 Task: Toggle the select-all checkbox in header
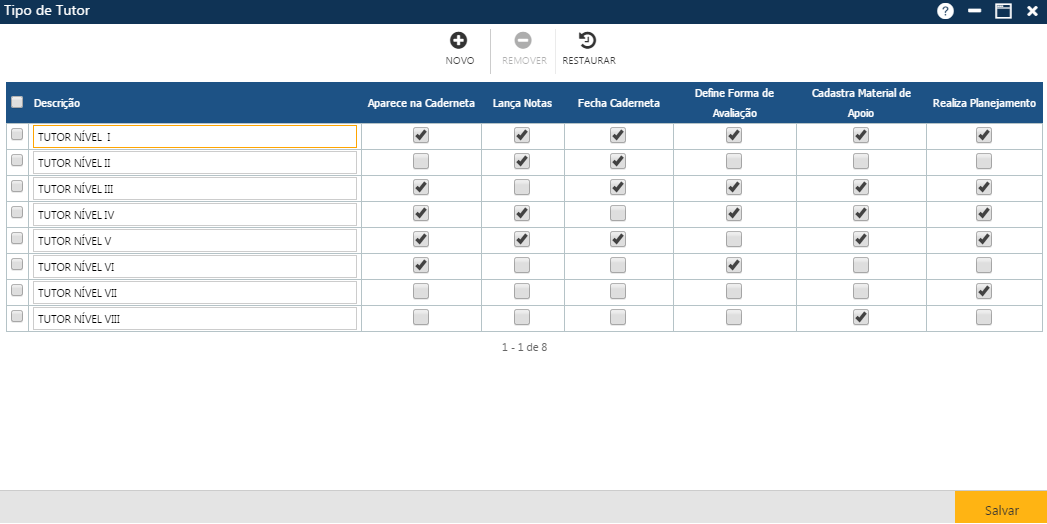(x=17, y=102)
